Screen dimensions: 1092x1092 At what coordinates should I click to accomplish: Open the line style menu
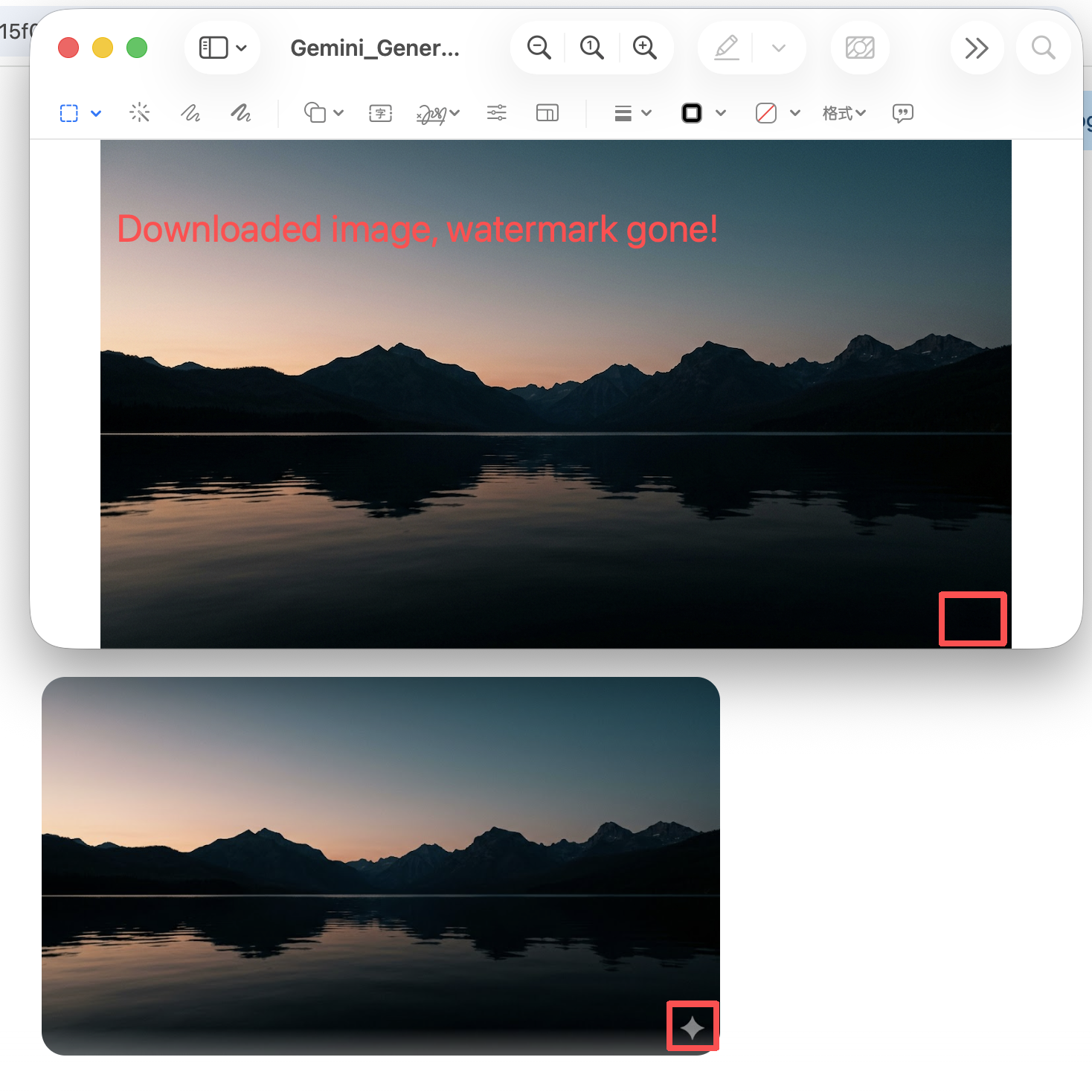(x=633, y=113)
